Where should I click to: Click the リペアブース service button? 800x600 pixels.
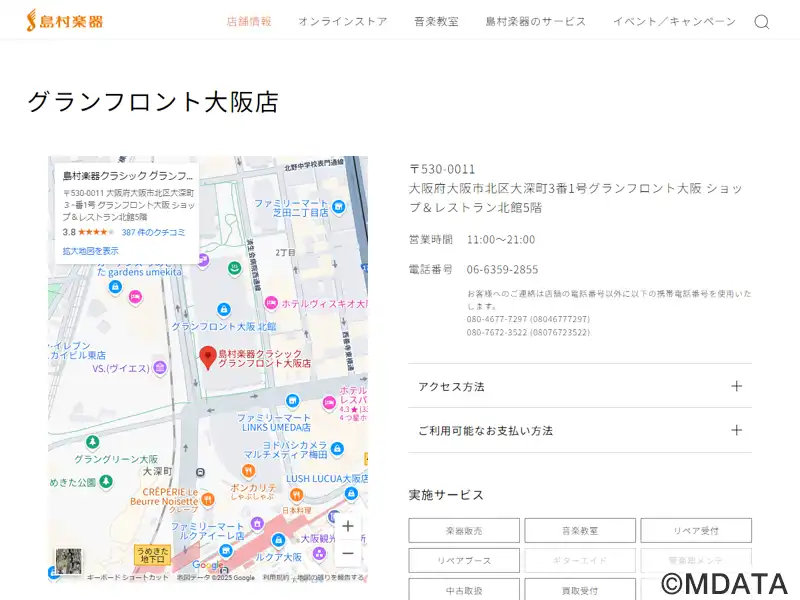(464, 560)
